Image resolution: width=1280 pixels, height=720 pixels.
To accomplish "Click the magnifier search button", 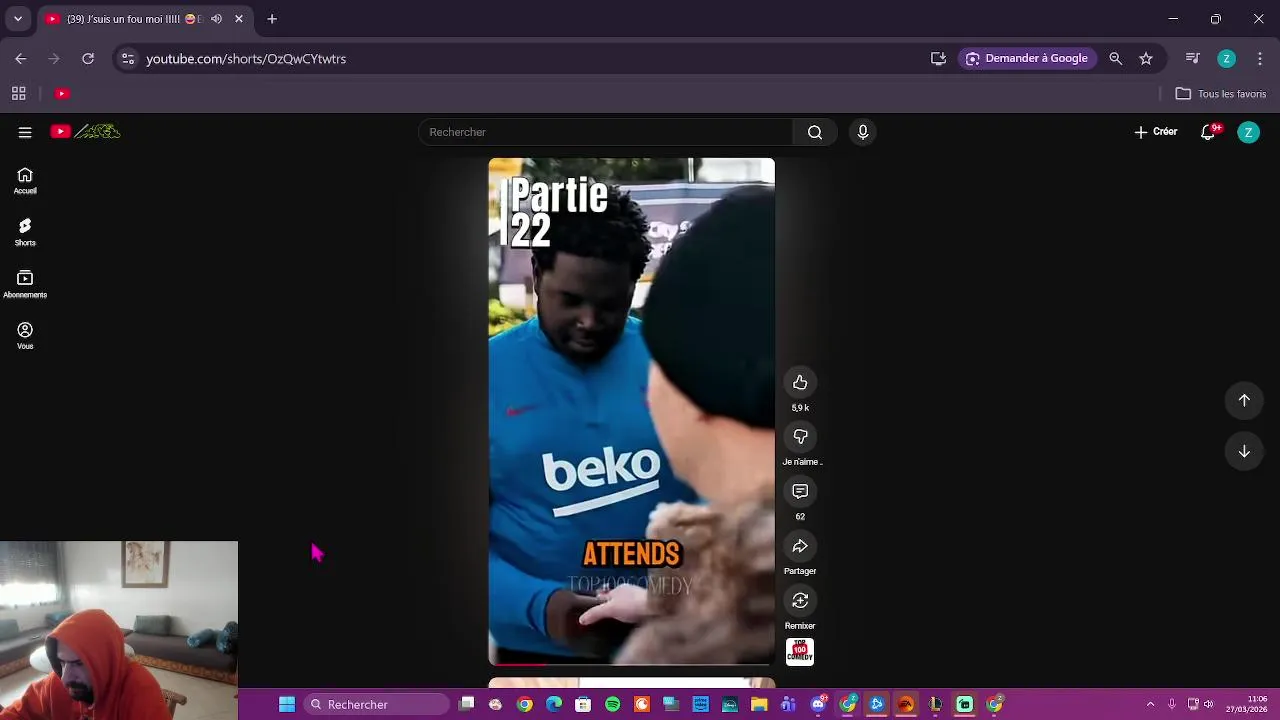I will (x=815, y=132).
